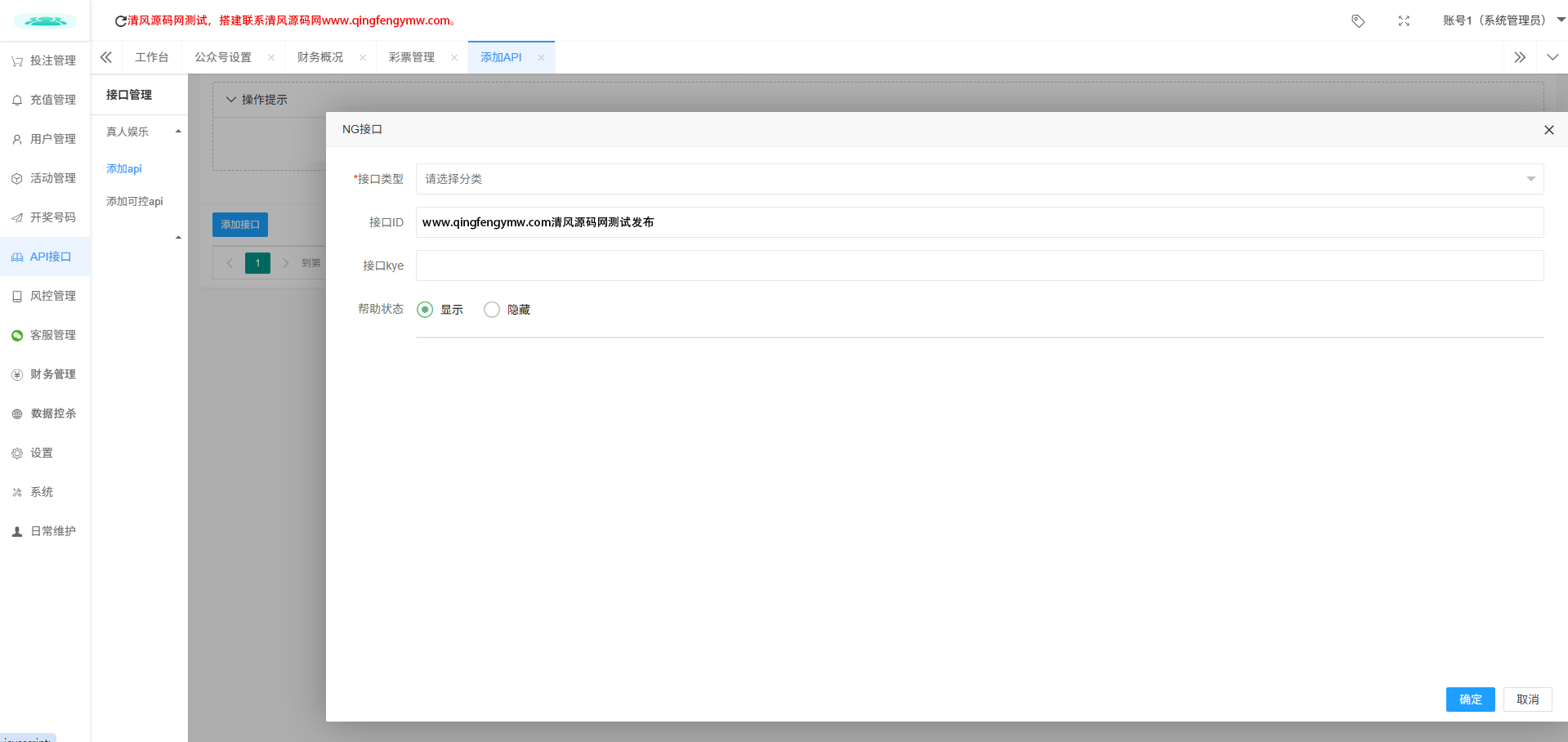The height and width of the screenshot is (742, 1568).
Task: Select the 隐藏 radio option
Action: click(x=492, y=310)
